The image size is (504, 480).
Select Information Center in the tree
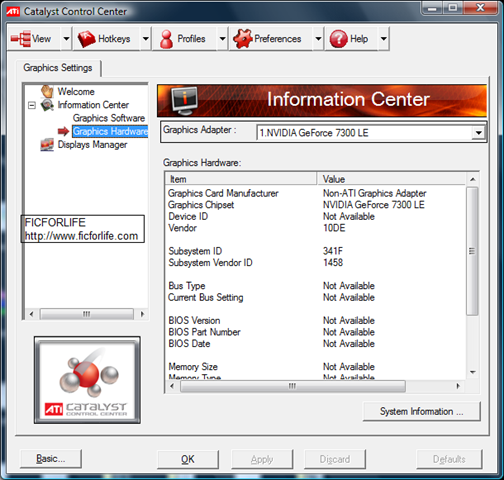(x=93, y=105)
